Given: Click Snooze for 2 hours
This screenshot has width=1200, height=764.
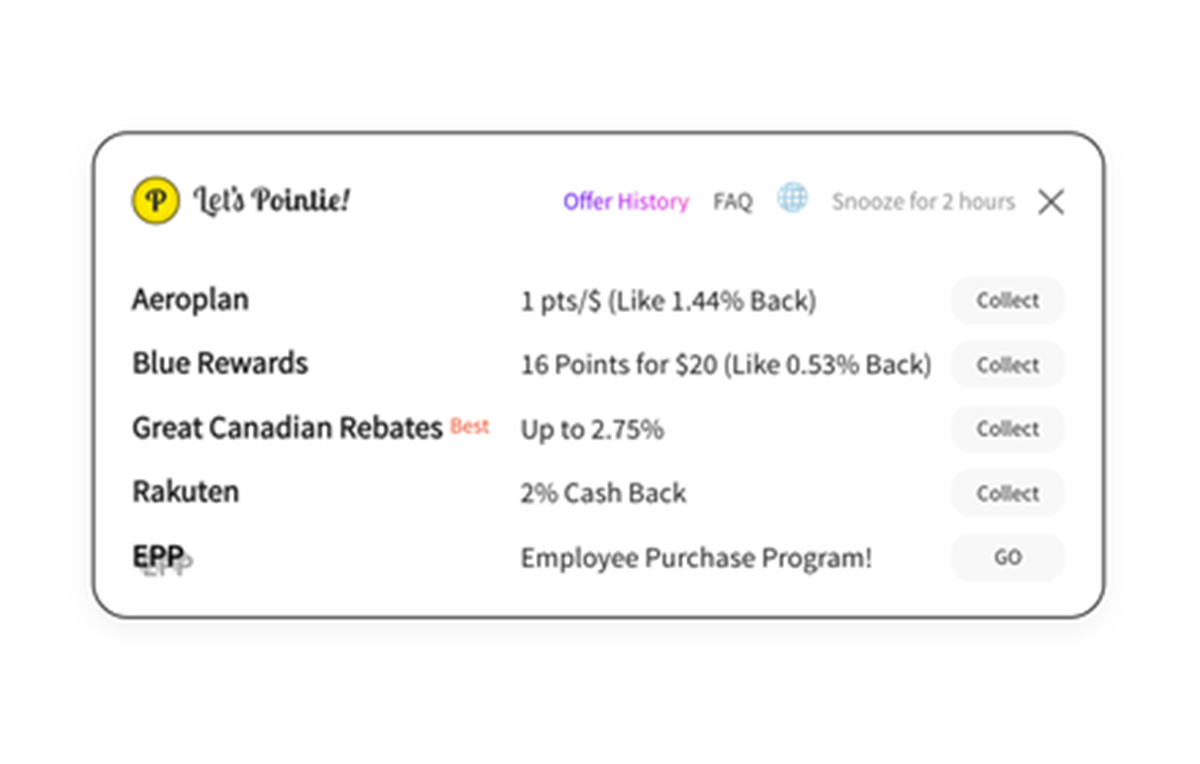Looking at the screenshot, I should 923,202.
